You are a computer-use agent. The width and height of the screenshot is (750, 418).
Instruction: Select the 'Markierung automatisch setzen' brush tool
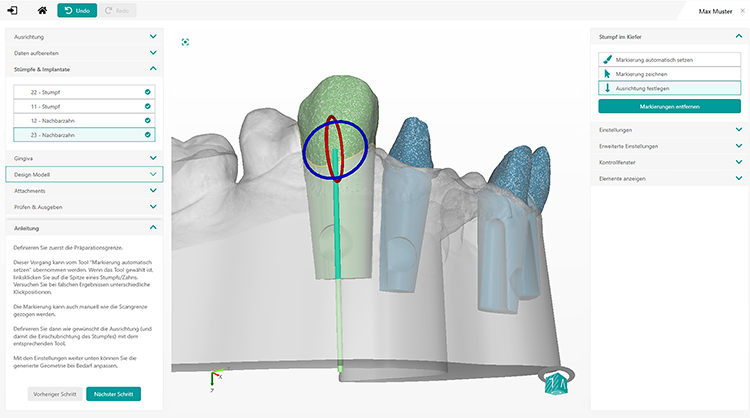668,60
